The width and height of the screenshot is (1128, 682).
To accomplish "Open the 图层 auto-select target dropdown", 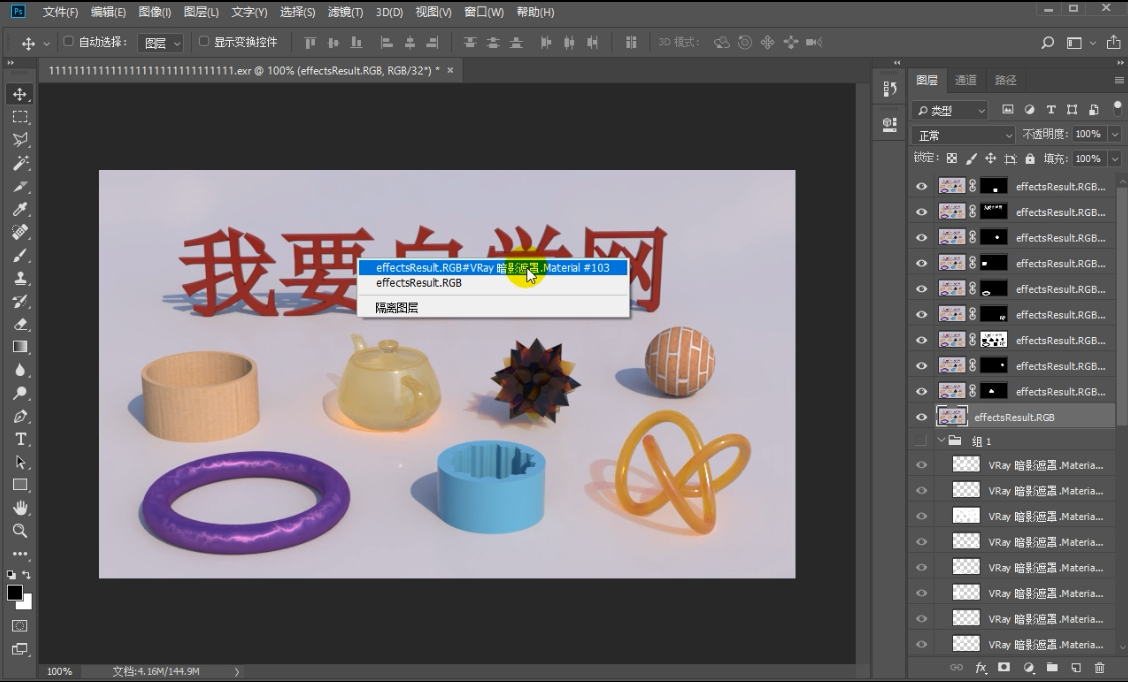I will 161,43.
